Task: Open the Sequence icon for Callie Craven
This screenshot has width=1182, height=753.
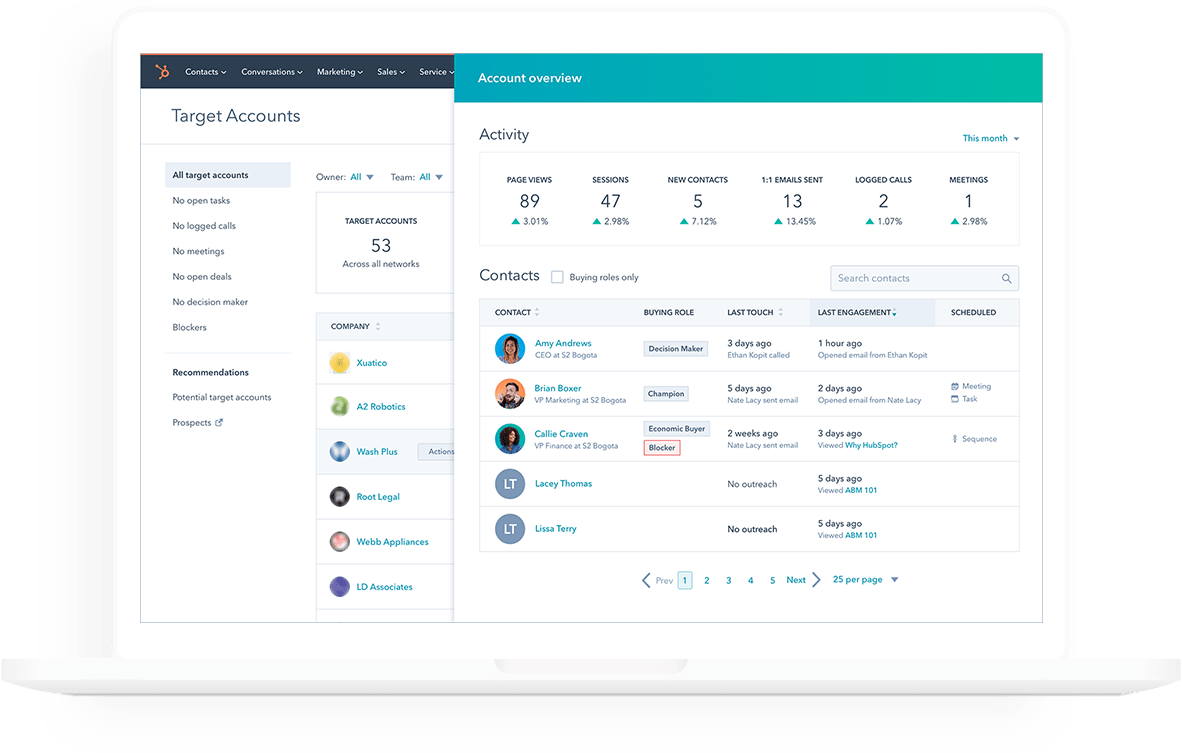Action: tap(957, 438)
